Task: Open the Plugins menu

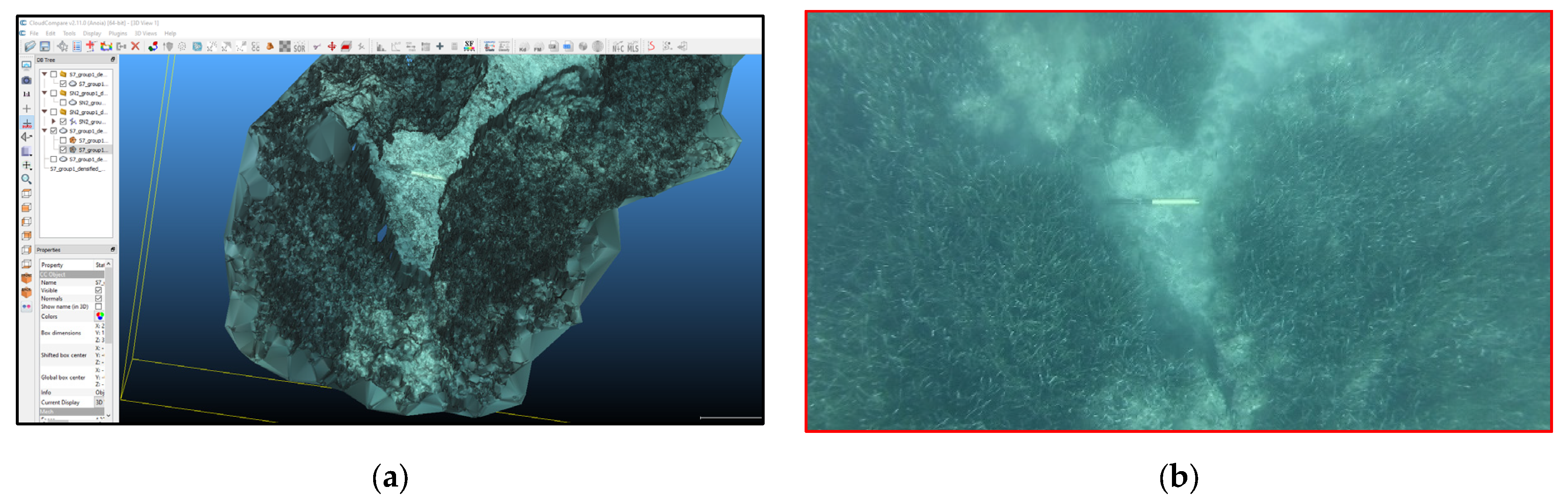Action: tap(117, 34)
